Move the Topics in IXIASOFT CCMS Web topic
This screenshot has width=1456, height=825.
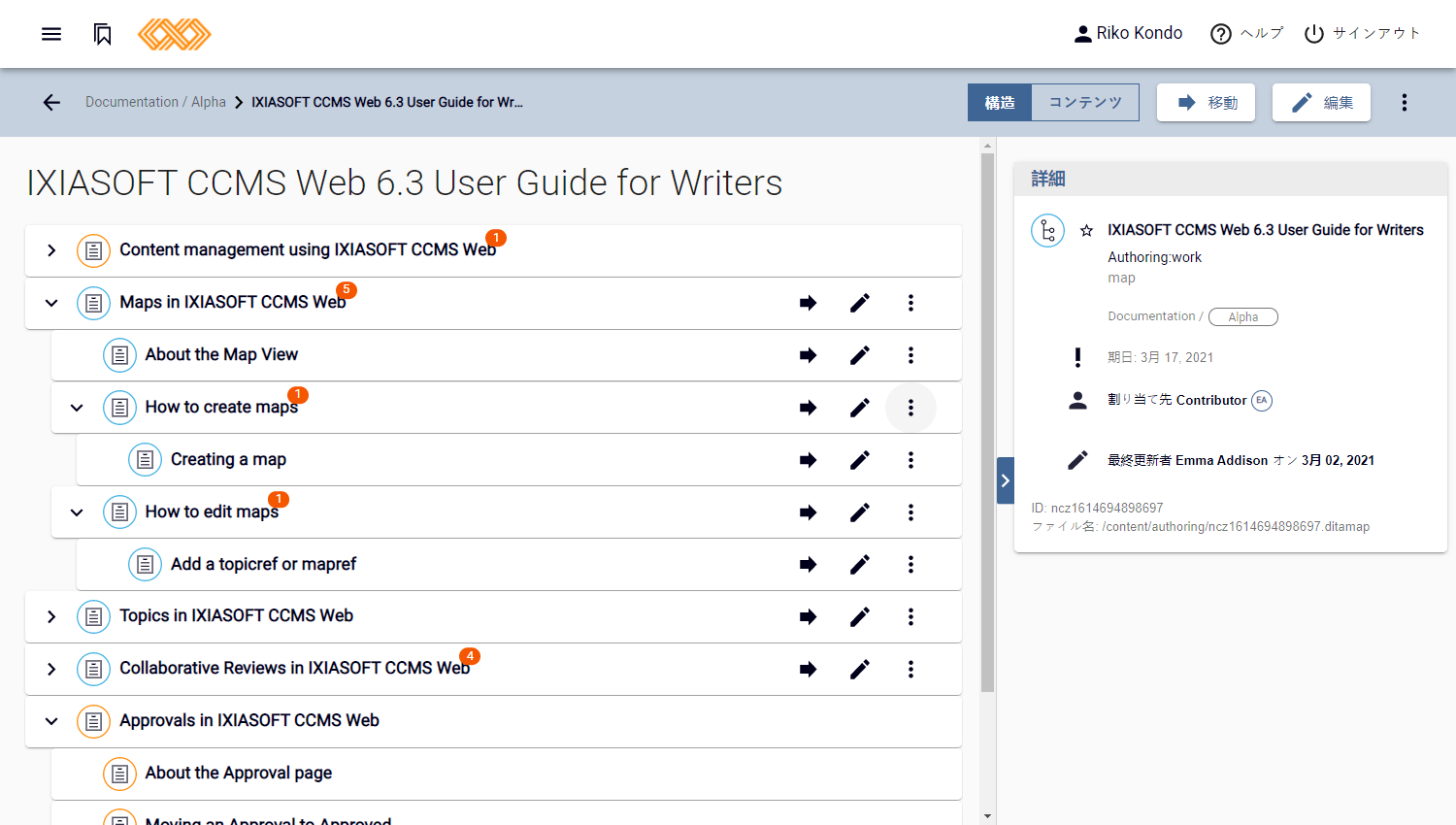[x=808, y=617]
